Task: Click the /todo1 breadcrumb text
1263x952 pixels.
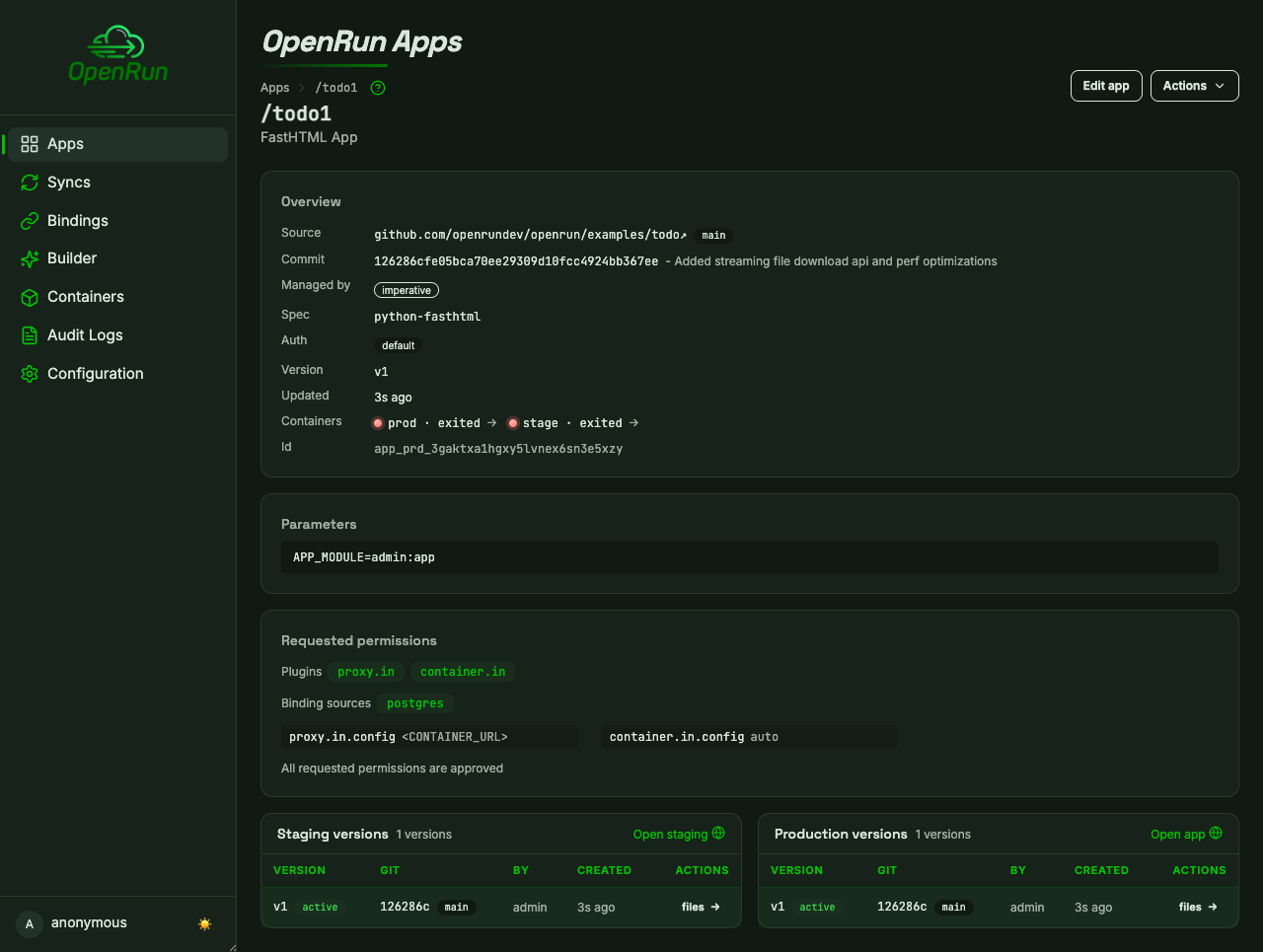Action: [336, 88]
